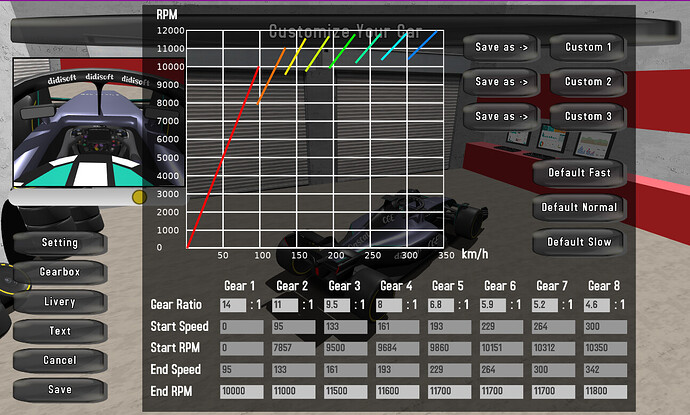Viewport: 690px width, 415px height.
Task: Click Save as next to Custom 2
Action: (x=501, y=82)
